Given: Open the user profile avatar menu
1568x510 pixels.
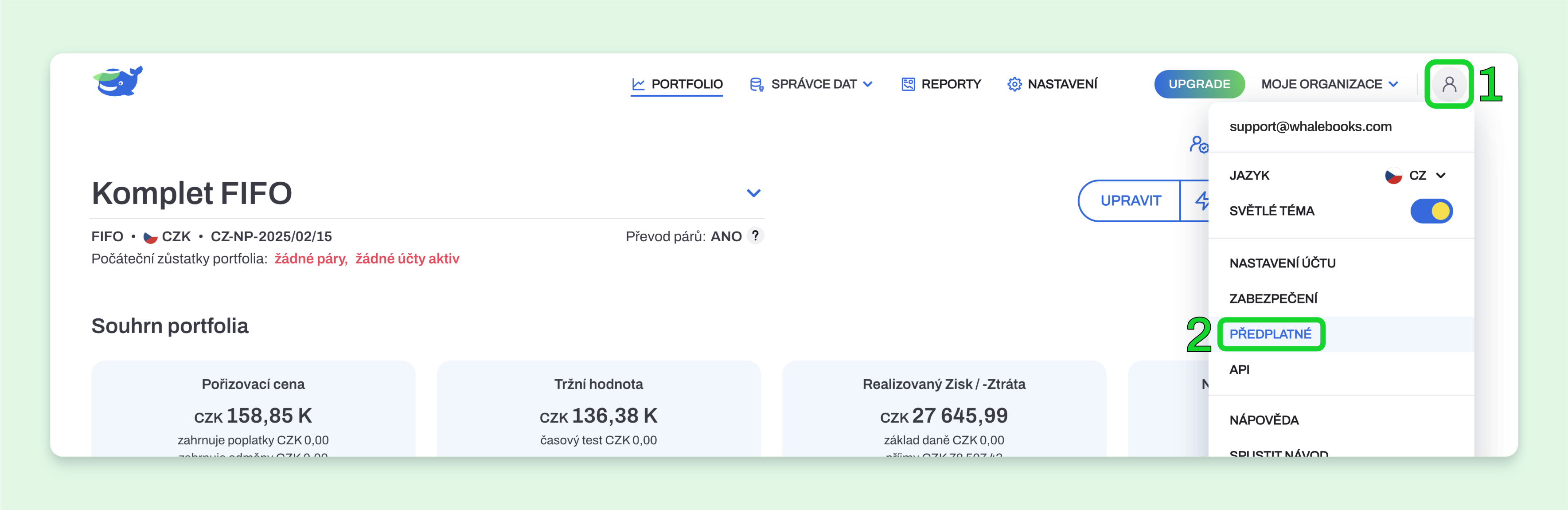Looking at the screenshot, I should (x=1449, y=84).
